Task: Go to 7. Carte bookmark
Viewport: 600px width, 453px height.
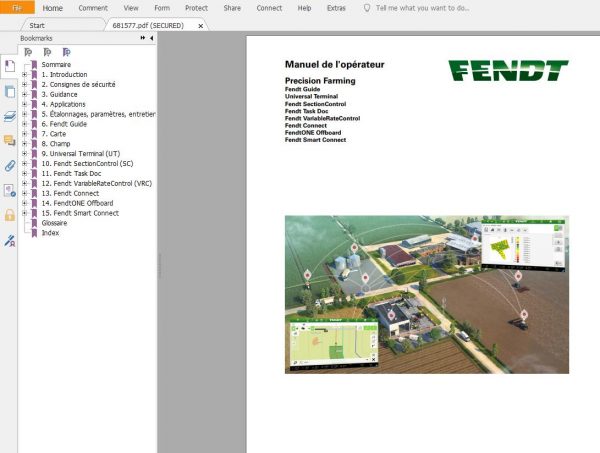Action: [x=54, y=134]
